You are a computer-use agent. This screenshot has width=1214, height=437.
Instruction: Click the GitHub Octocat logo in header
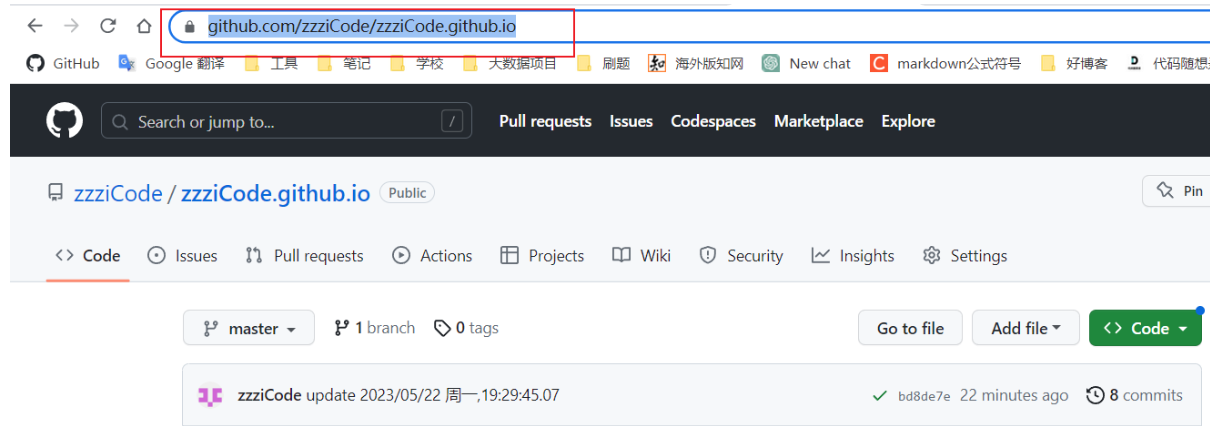point(65,122)
